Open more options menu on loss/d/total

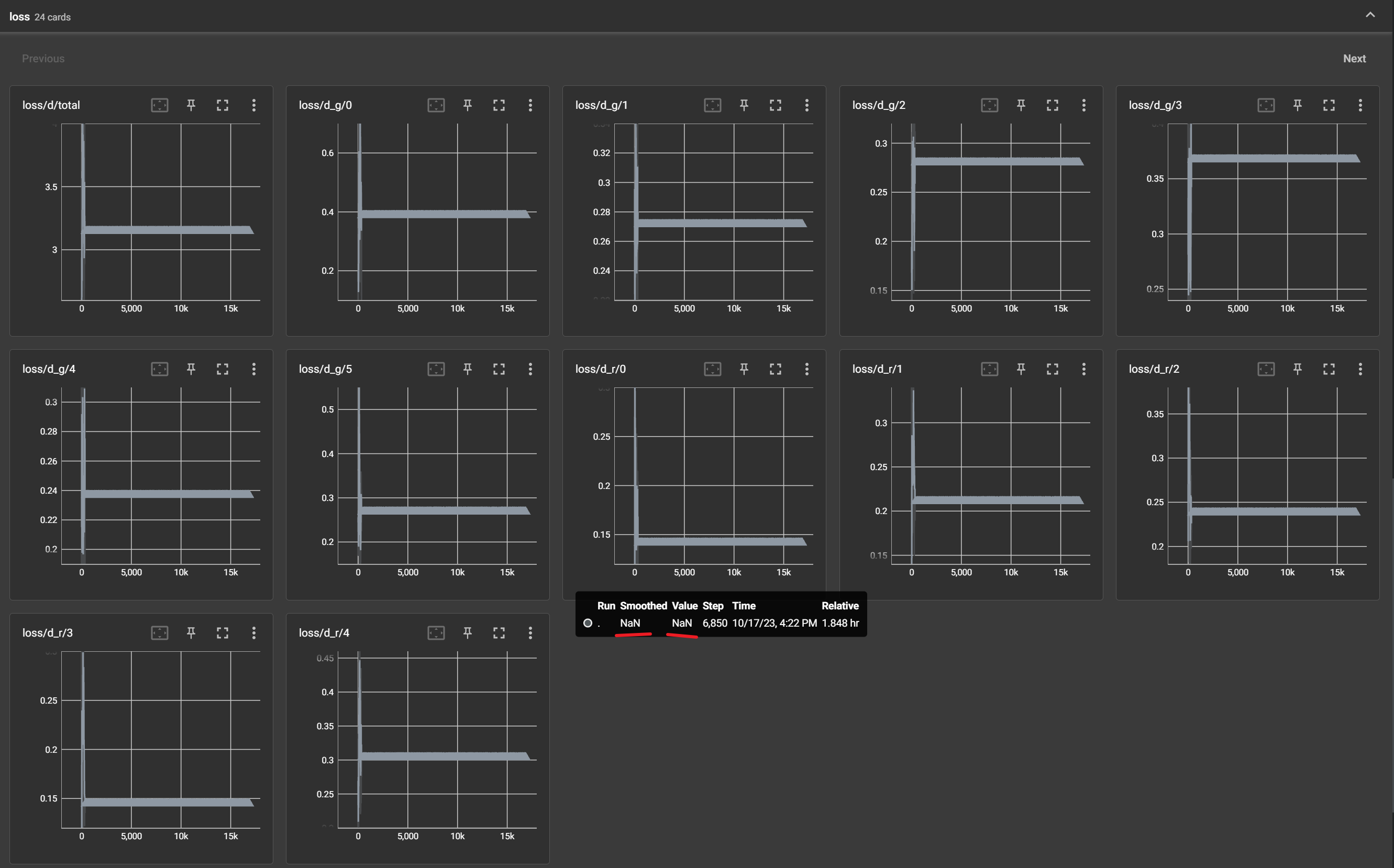254,105
